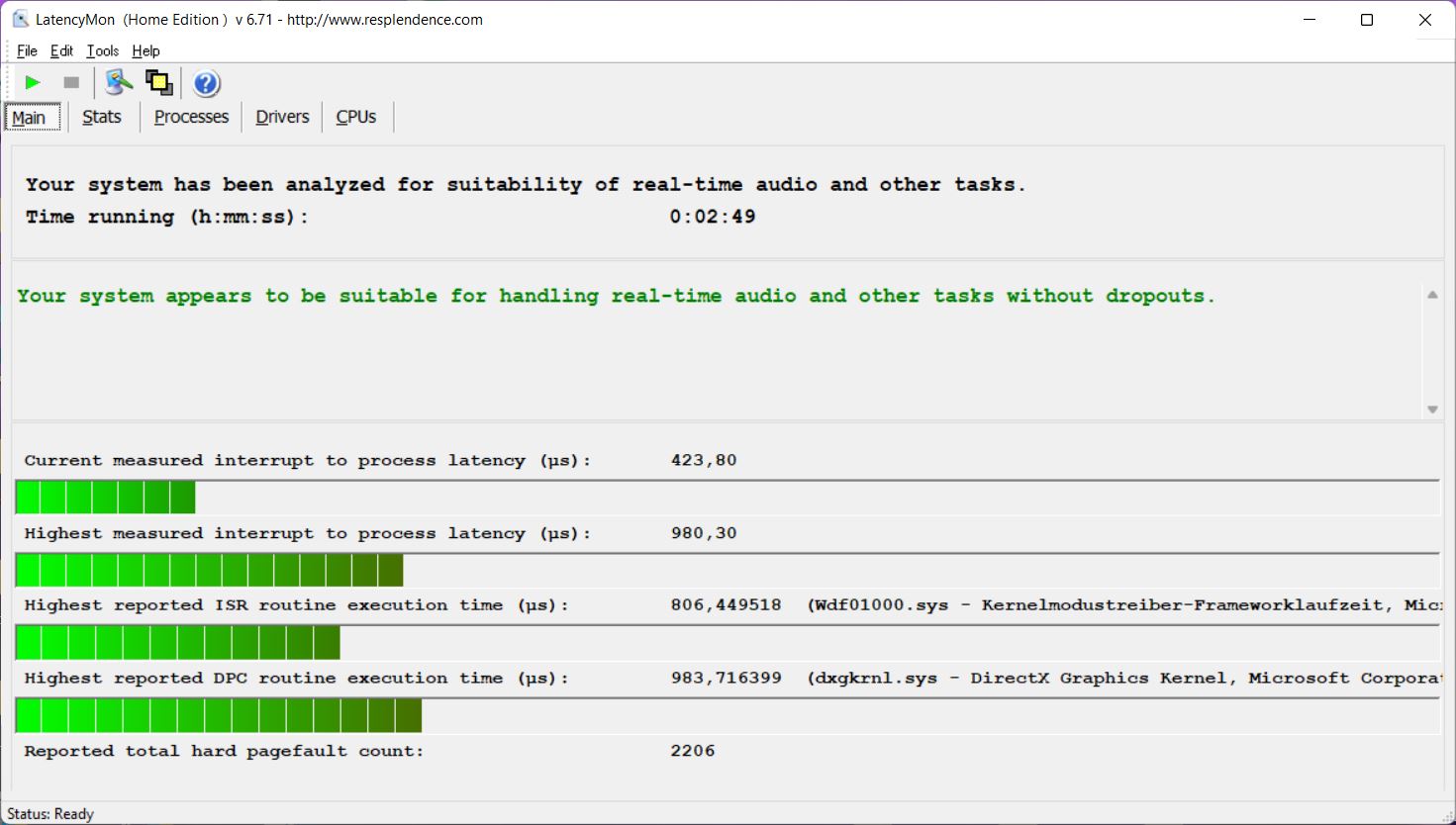Maximize the LatencyMon window
The width and height of the screenshot is (1456, 825).
[x=1367, y=20]
